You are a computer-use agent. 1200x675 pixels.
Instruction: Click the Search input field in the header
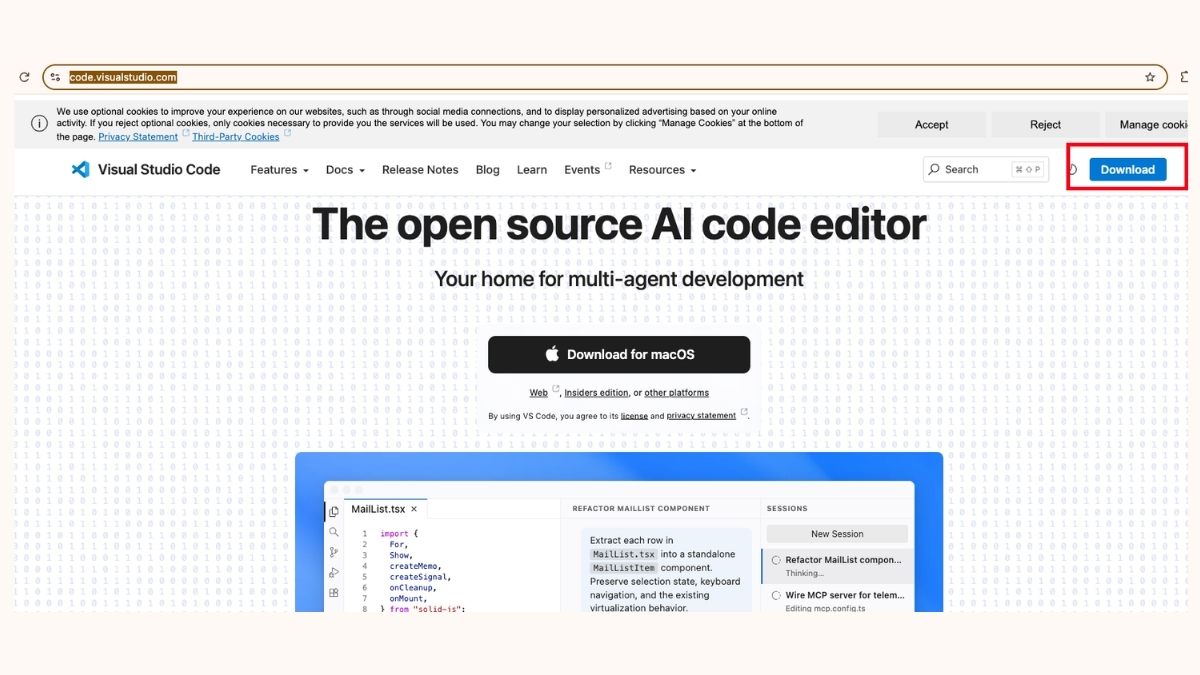pyautogui.click(x=986, y=170)
